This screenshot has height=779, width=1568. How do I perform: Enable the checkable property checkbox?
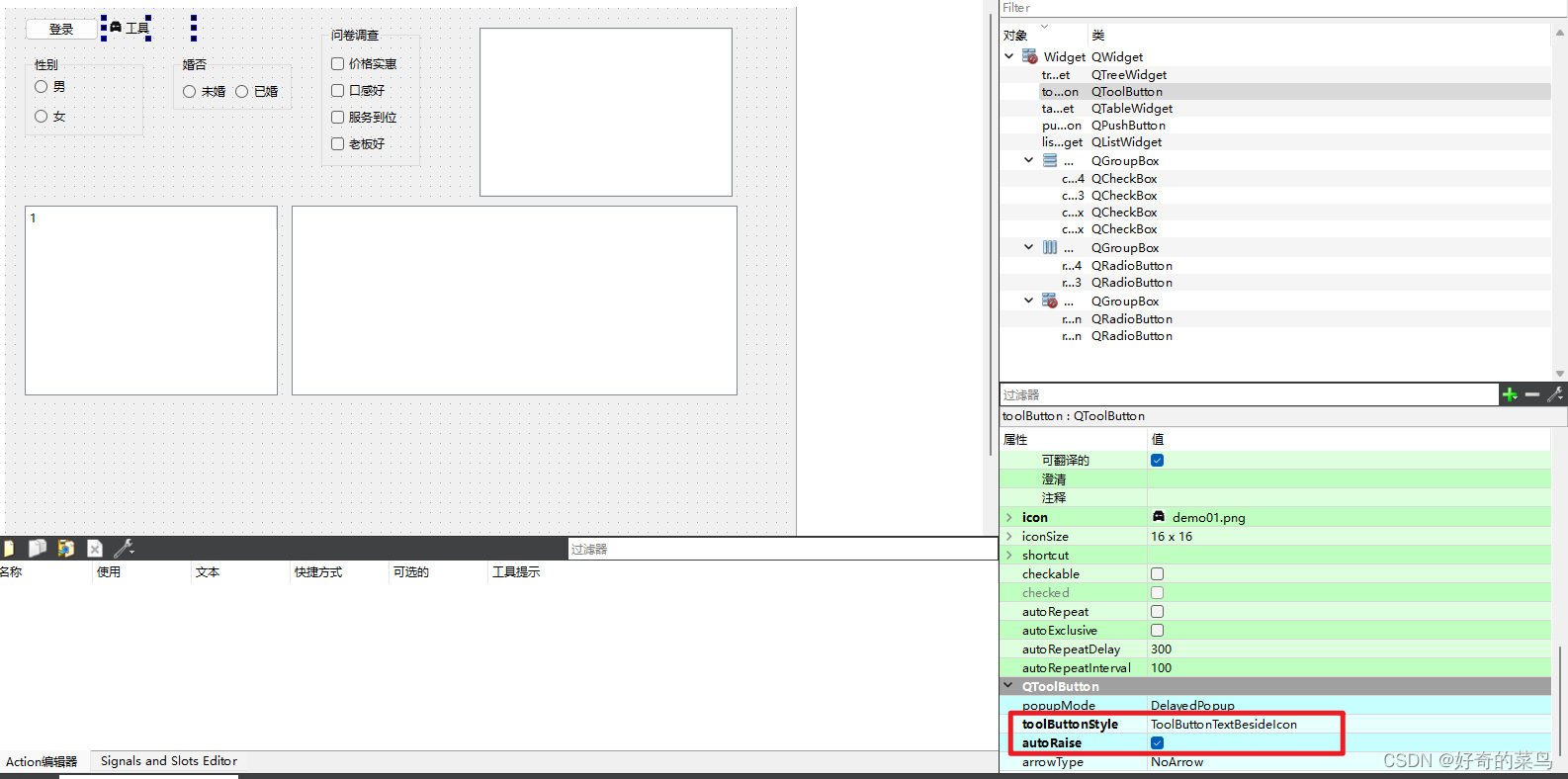tap(1157, 573)
